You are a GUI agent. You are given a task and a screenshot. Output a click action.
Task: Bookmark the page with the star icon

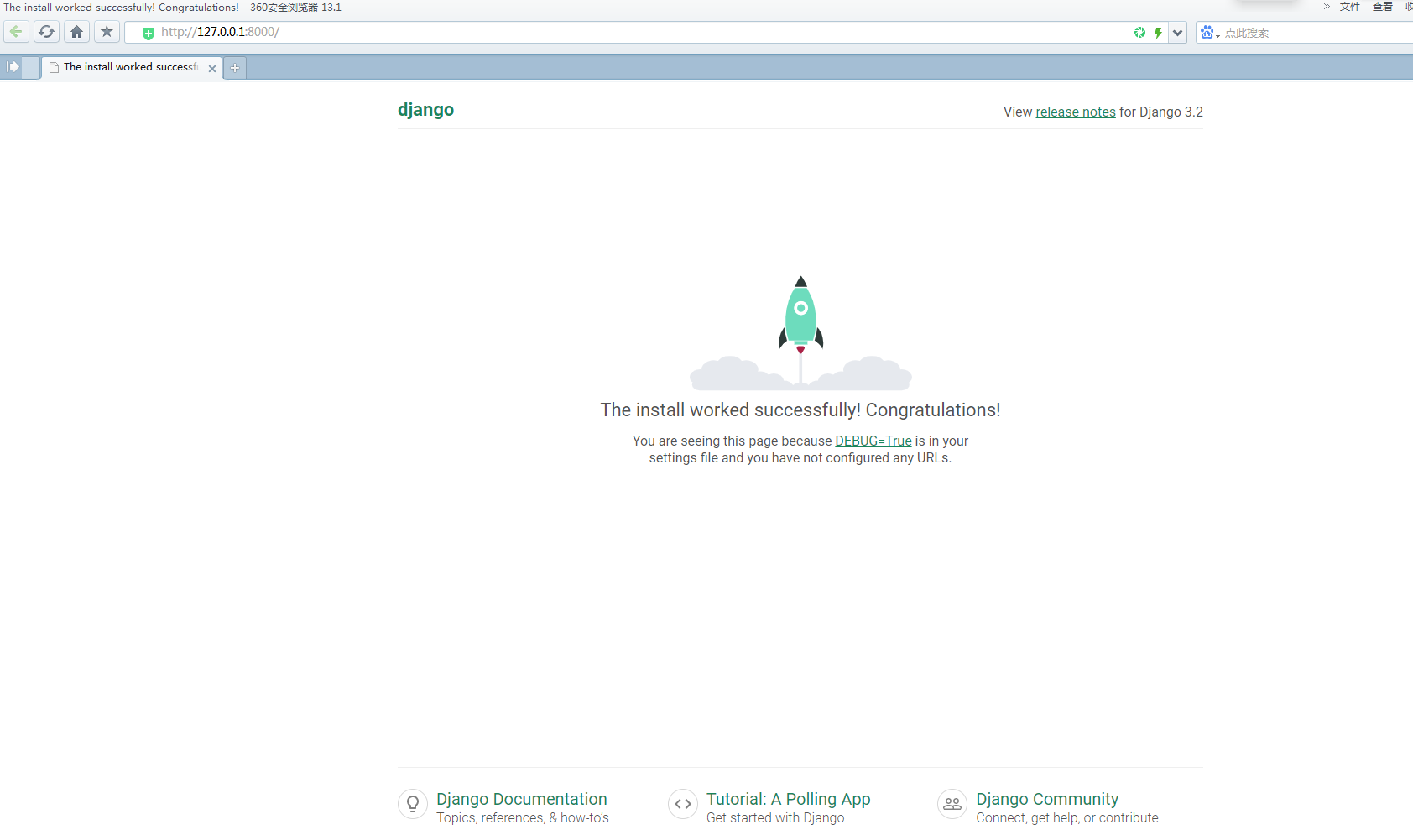click(107, 32)
